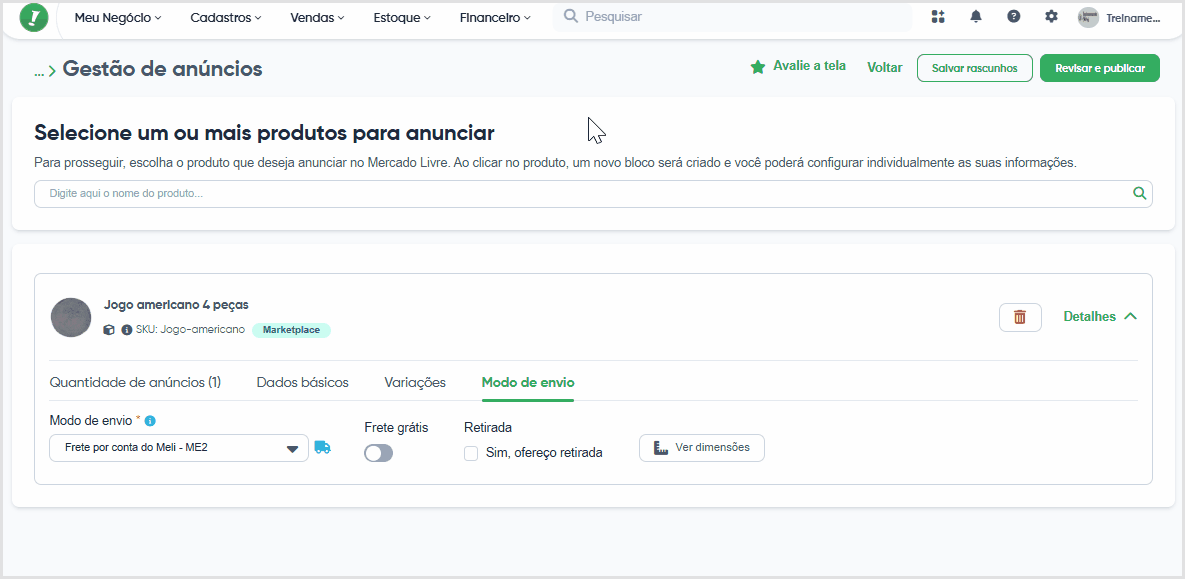This screenshot has width=1185, height=579.
Task: Click Revisar e publicar button
Action: tap(1100, 68)
